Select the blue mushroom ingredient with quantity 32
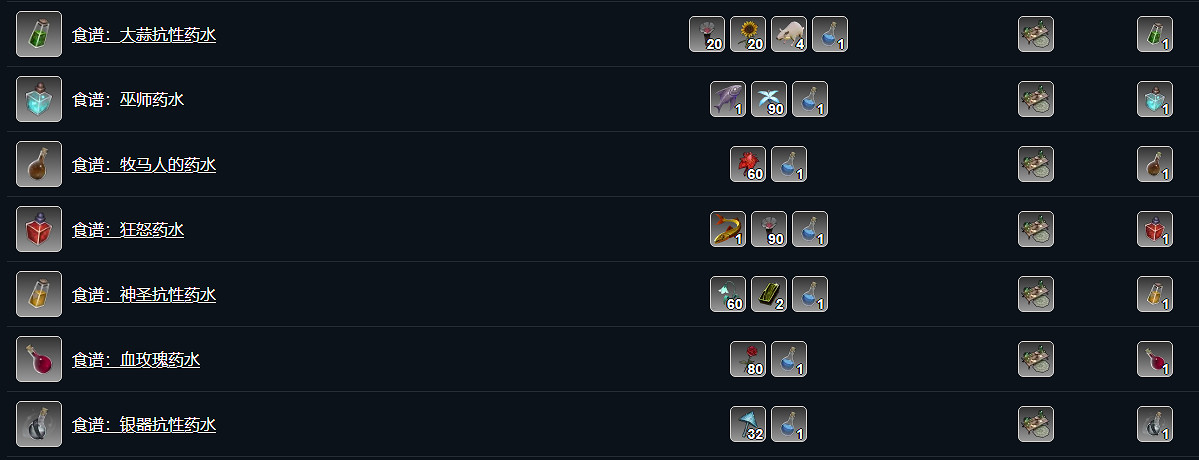The height and width of the screenshot is (460, 1199). coord(748,425)
